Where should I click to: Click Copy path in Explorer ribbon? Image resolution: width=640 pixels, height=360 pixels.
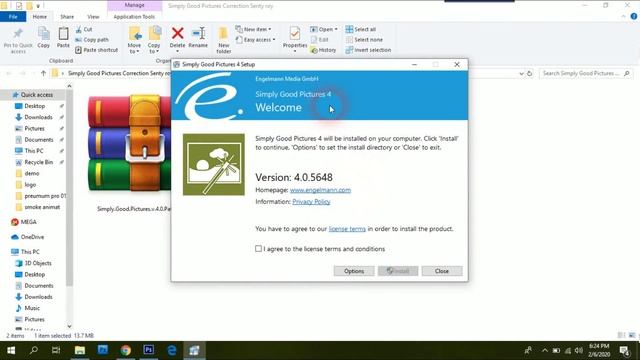[x=92, y=40]
